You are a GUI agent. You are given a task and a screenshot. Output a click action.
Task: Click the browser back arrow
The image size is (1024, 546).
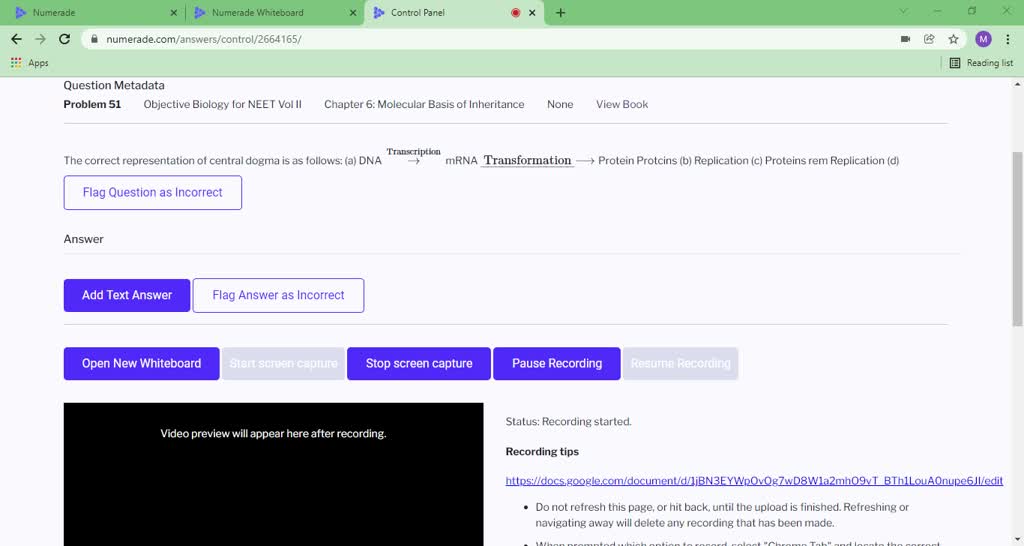pos(16,39)
